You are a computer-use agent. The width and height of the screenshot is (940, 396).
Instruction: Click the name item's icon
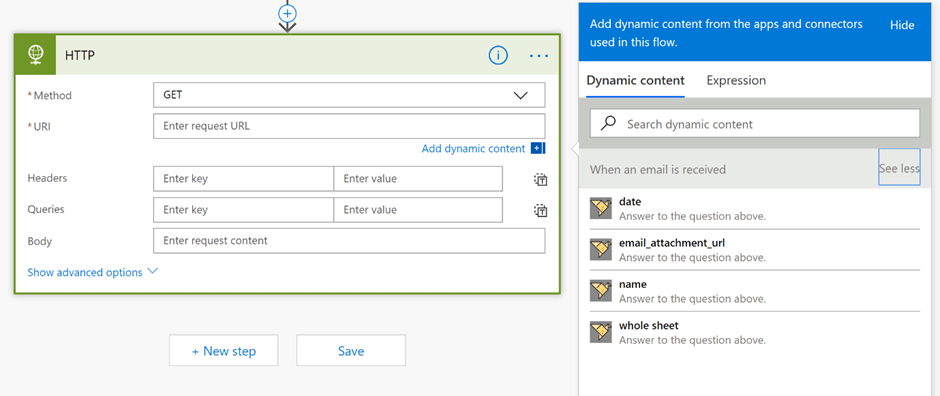(601, 291)
